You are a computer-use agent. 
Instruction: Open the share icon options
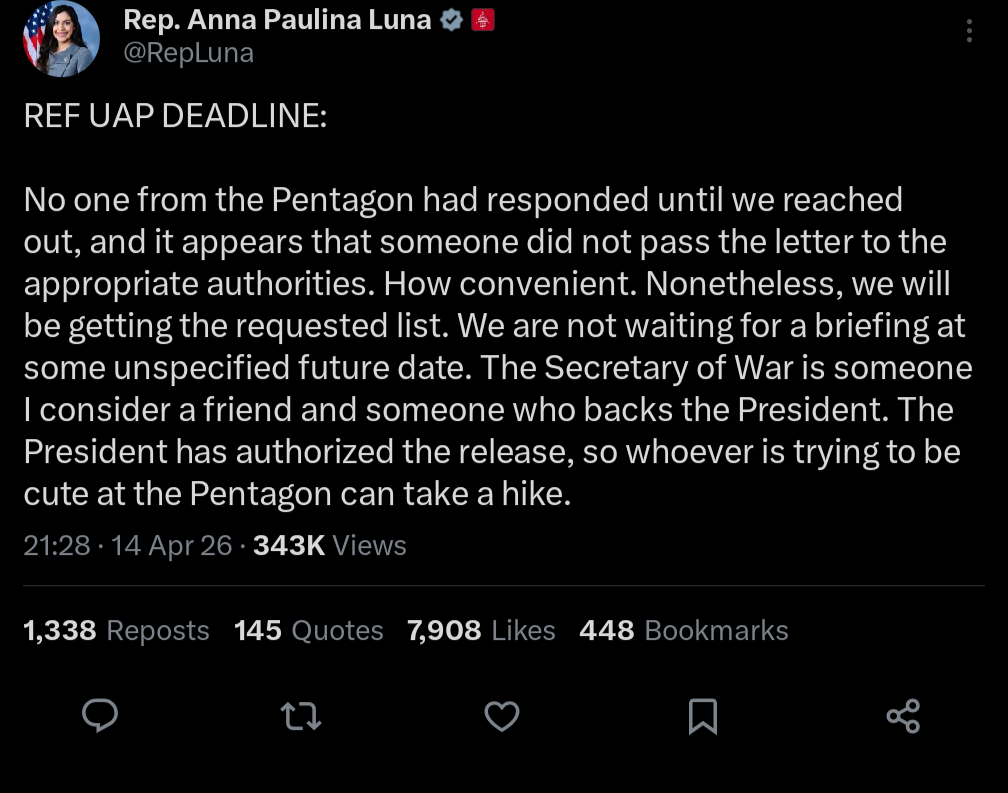pyautogui.click(x=903, y=716)
